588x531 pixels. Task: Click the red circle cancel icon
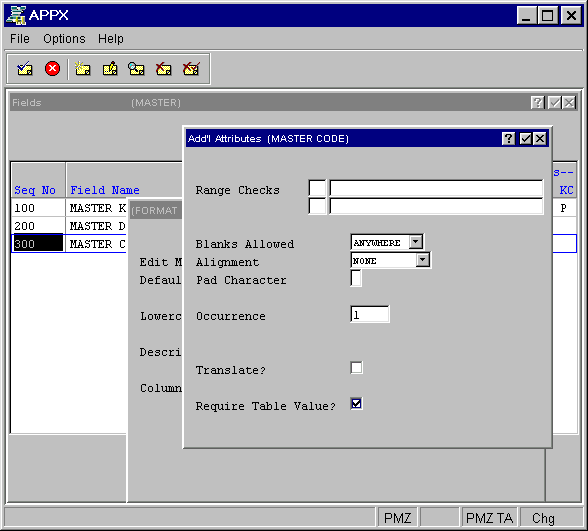point(52,69)
